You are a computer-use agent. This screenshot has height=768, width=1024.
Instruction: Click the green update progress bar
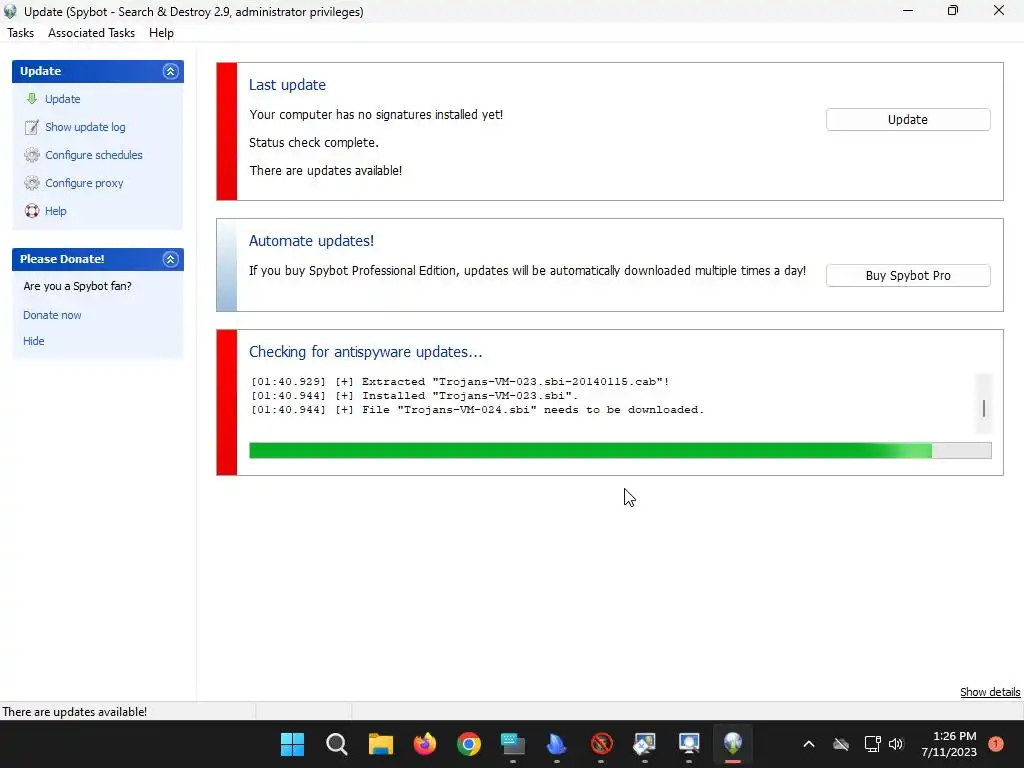(x=620, y=450)
